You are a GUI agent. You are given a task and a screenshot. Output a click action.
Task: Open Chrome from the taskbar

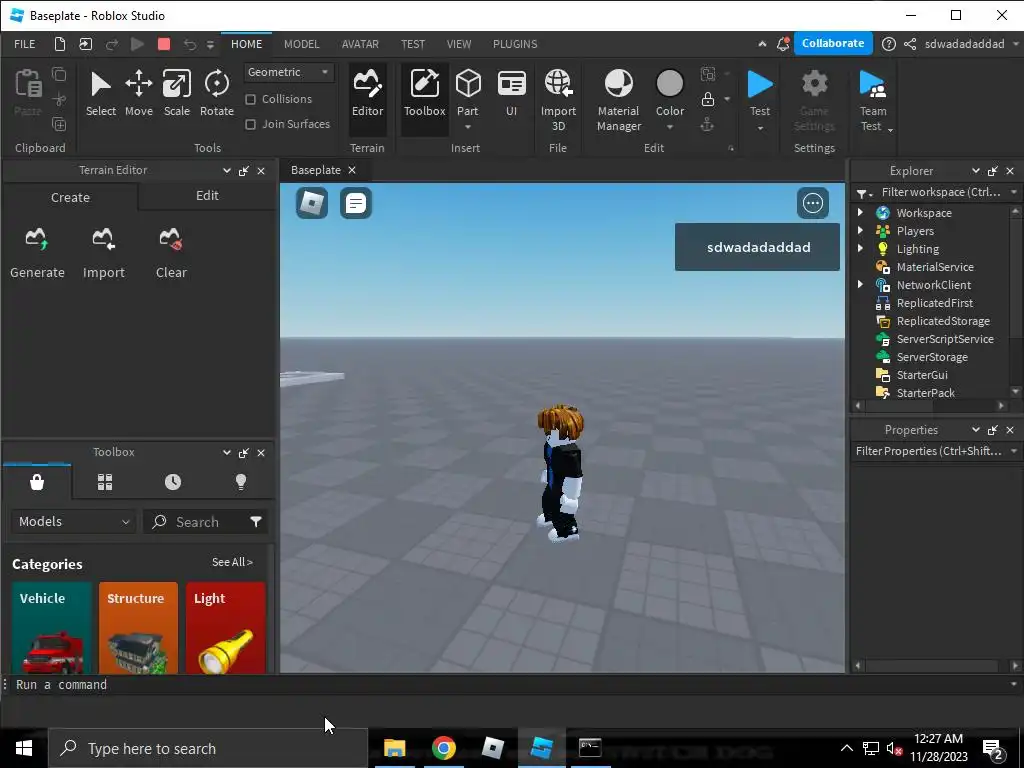pyautogui.click(x=443, y=748)
